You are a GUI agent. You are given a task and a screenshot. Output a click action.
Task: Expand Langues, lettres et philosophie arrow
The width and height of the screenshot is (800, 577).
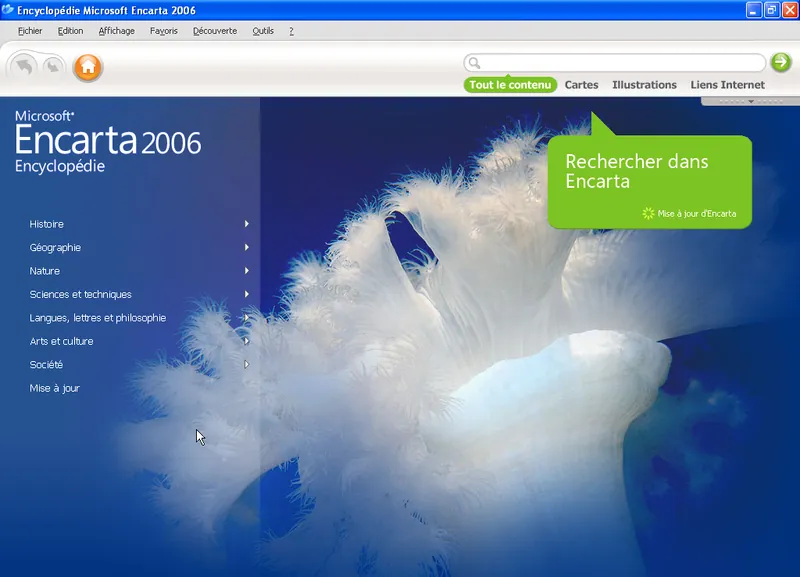246,317
